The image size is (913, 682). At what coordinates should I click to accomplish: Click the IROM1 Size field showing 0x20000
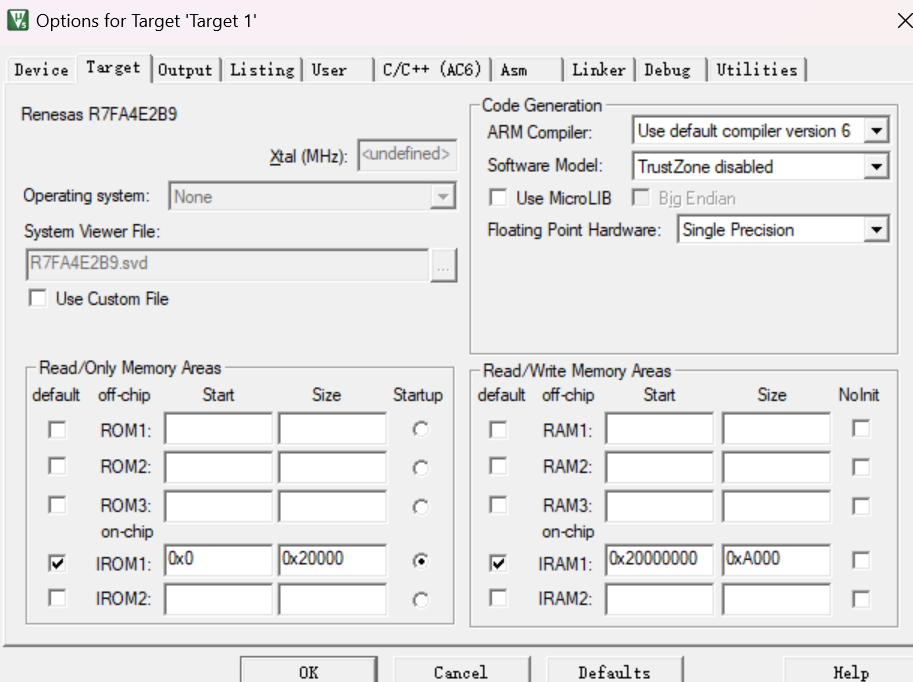332,560
